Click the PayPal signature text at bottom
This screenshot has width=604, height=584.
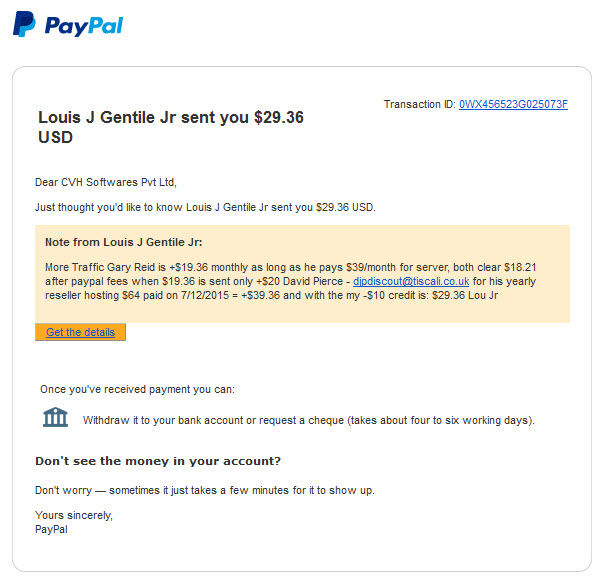coord(51,529)
